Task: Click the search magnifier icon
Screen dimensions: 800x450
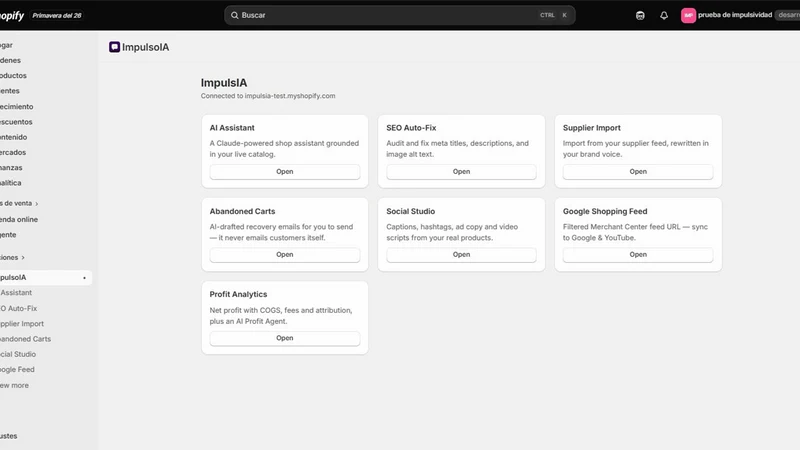Action: point(235,15)
